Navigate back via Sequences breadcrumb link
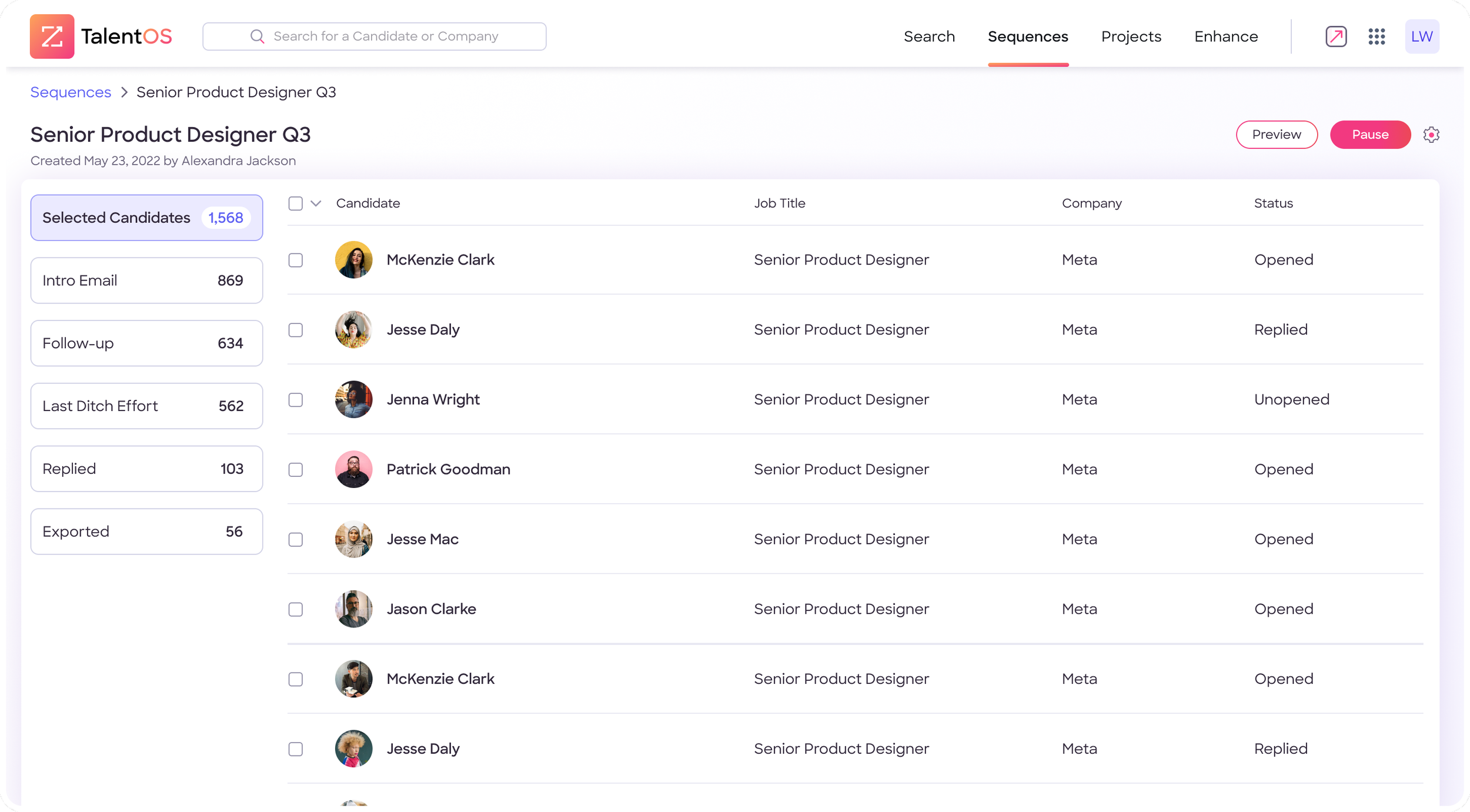The width and height of the screenshot is (1470, 812). (x=71, y=92)
